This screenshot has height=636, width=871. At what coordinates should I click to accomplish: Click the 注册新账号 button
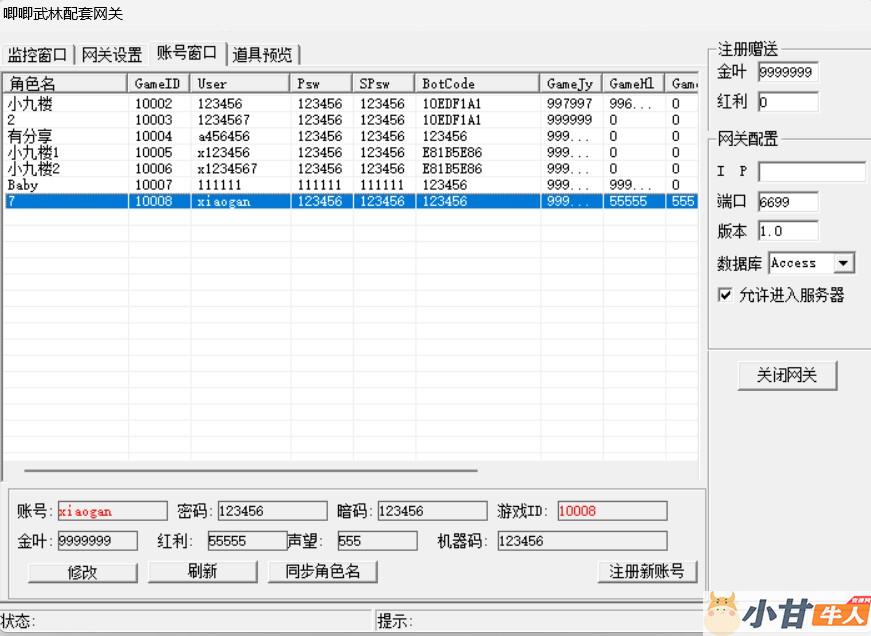[647, 572]
